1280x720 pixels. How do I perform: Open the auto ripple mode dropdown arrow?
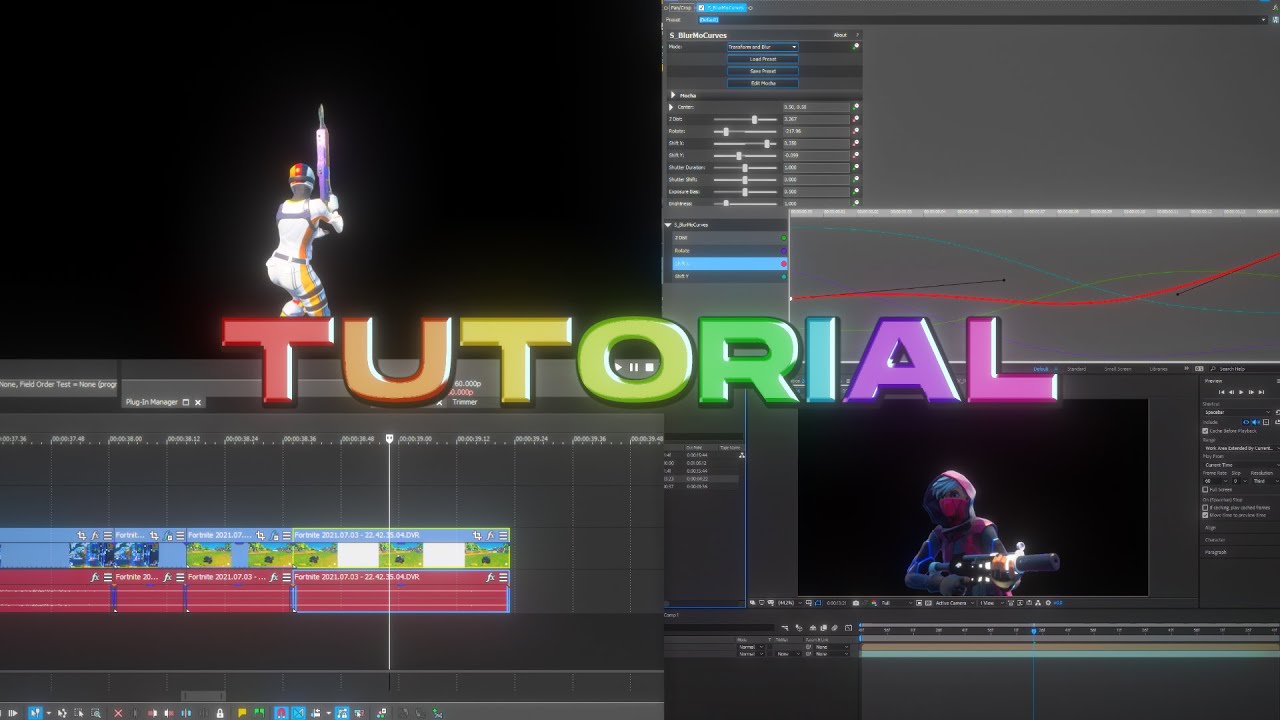(328, 713)
